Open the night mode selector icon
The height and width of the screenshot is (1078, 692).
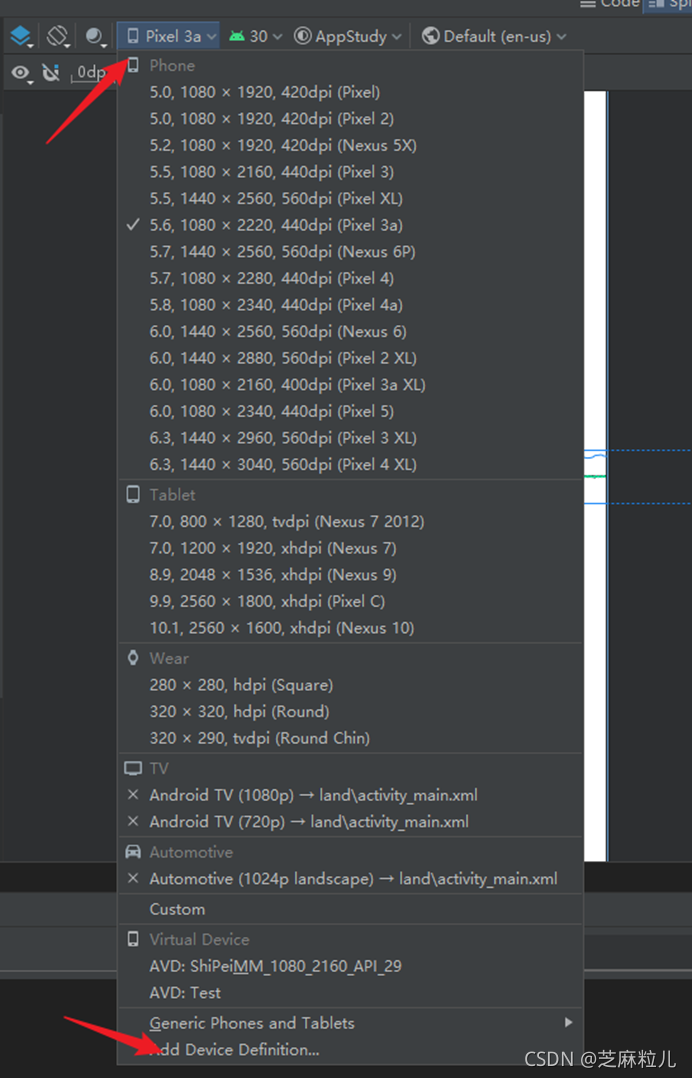tap(95, 36)
